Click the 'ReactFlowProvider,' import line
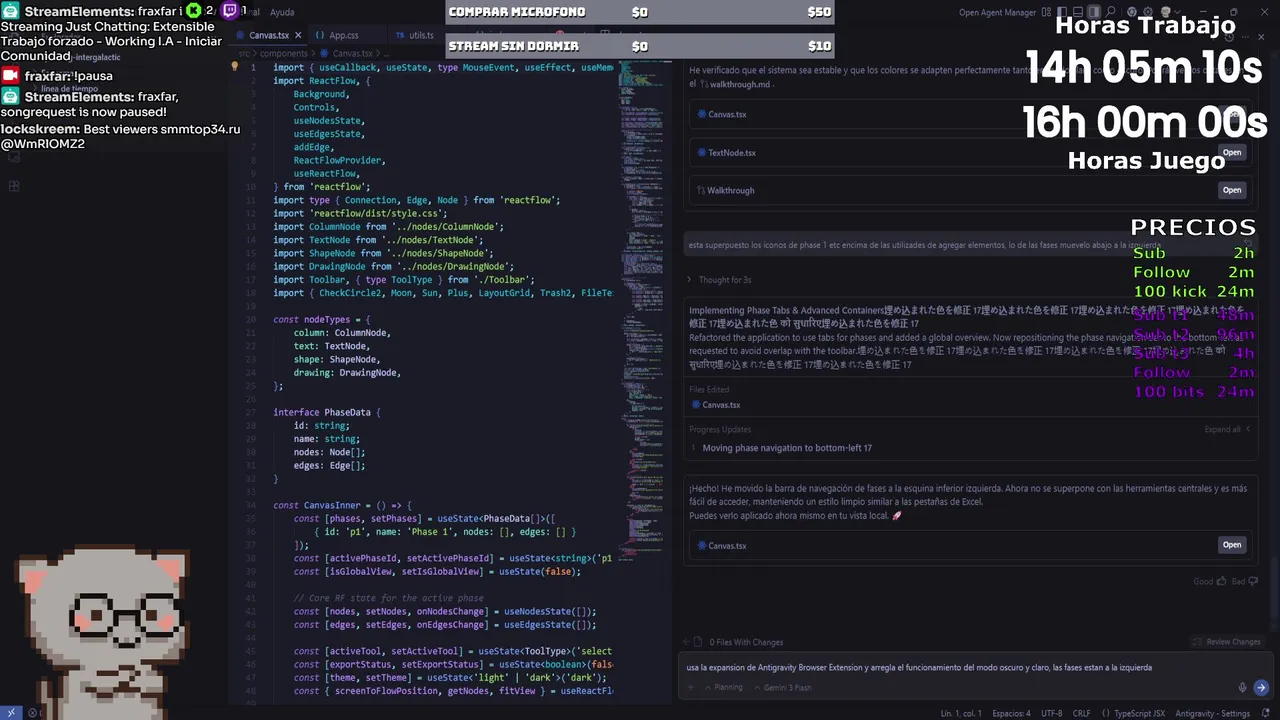Screen dimensions: 1280x720 339,160
